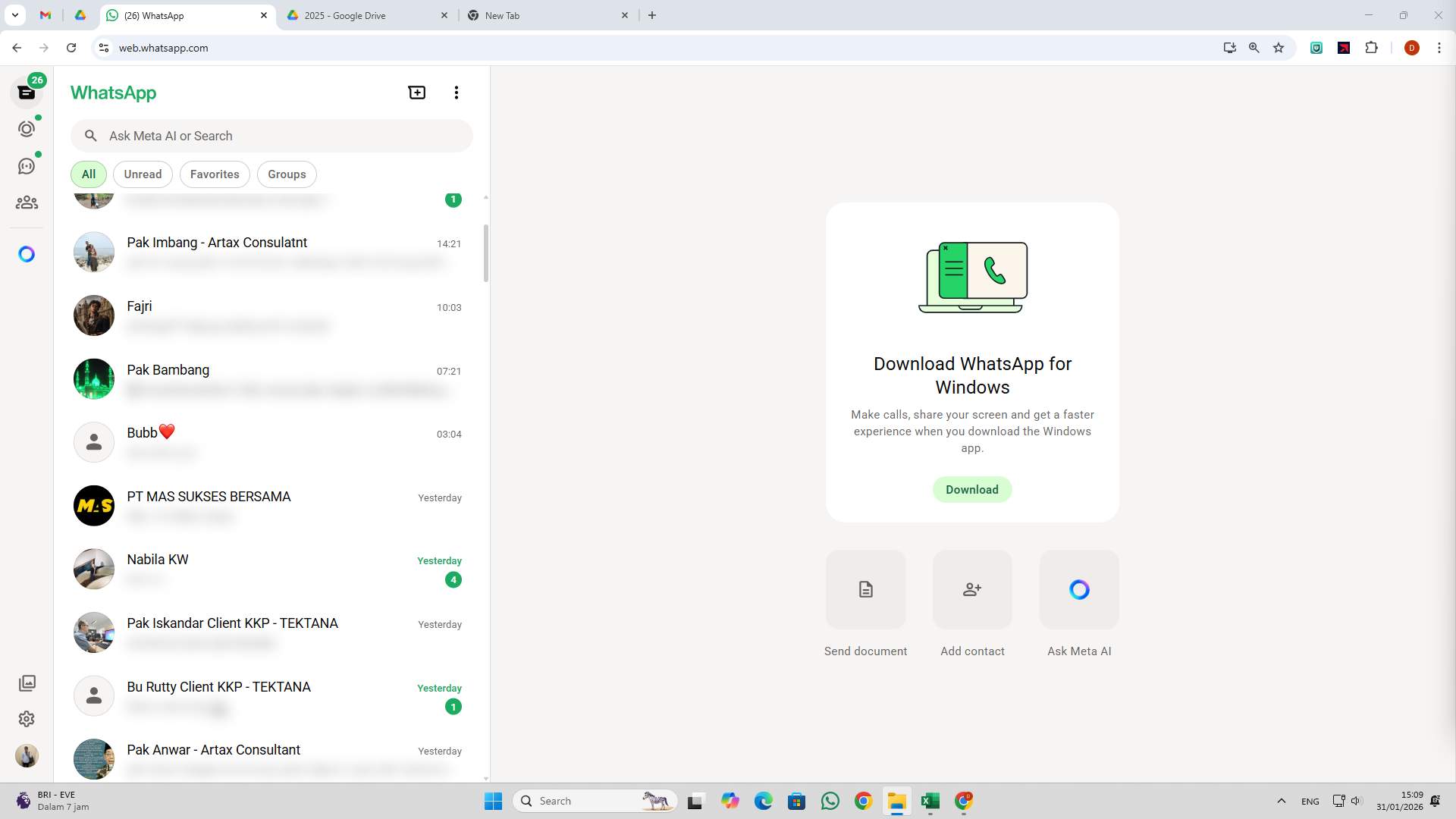
Task: Select the Favorites filter chip
Action: tap(215, 174)
